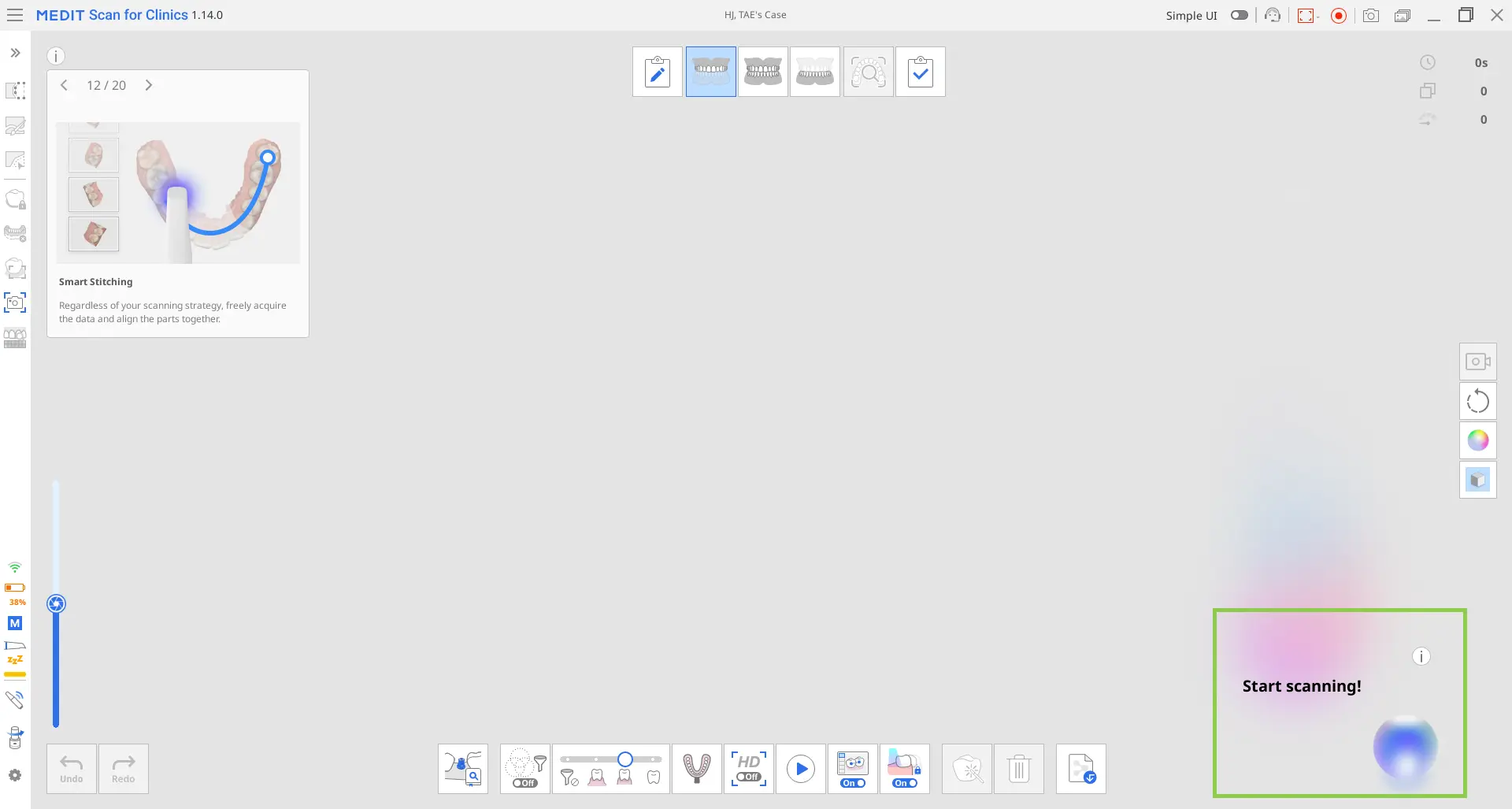This screenshot has height=809, width=1512.
Task: Click the Wi-Fi status icon
Action: pyautogui.click(x=15, y=567)
